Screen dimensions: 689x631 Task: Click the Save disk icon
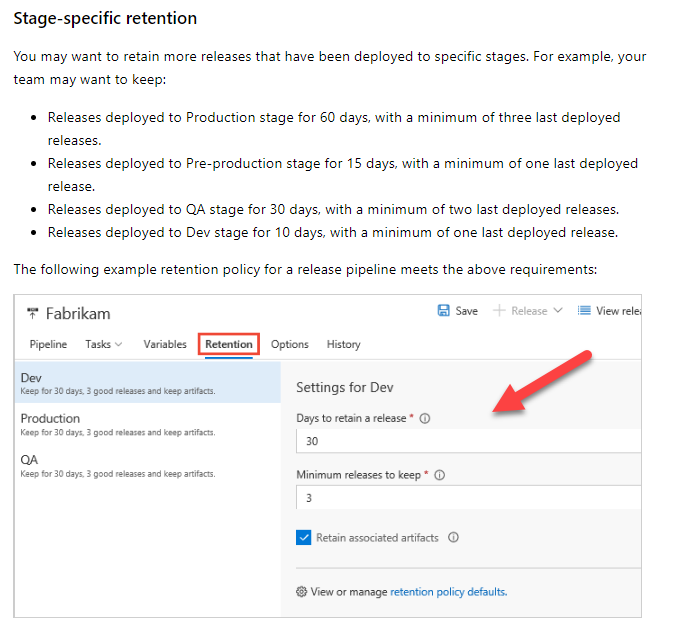(x=444, y=311)
